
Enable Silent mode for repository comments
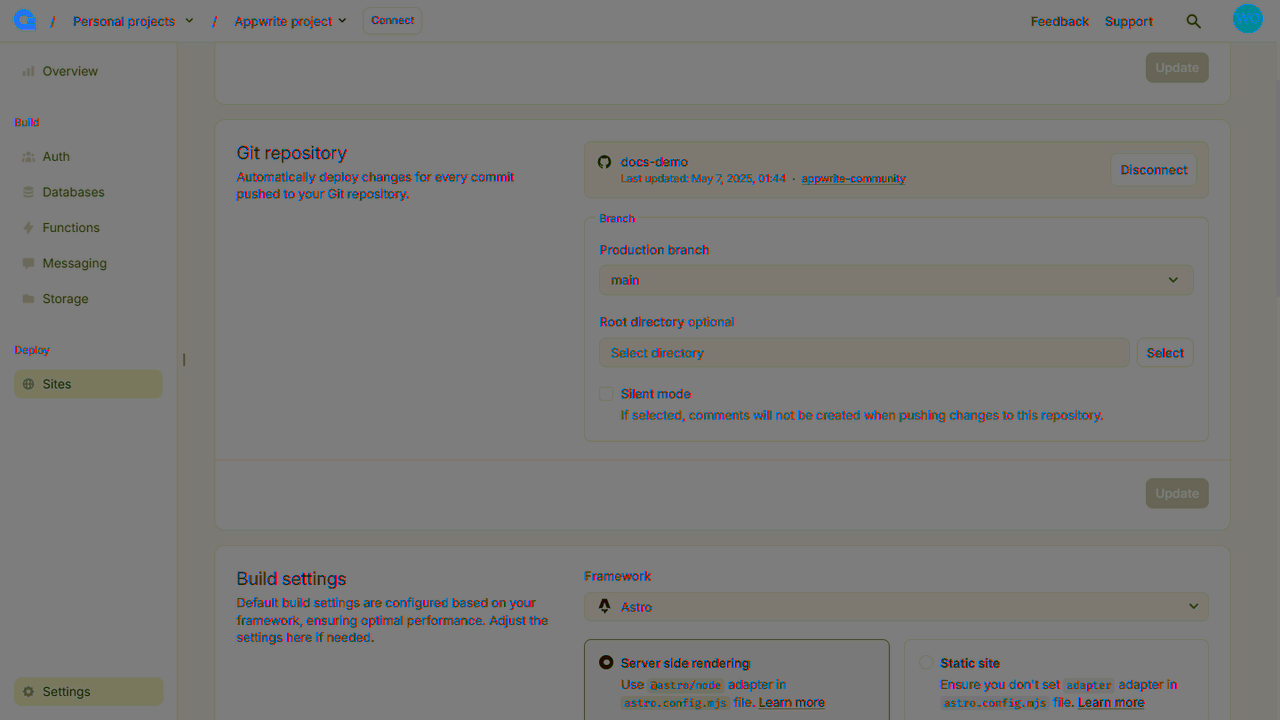click(606, 394)
